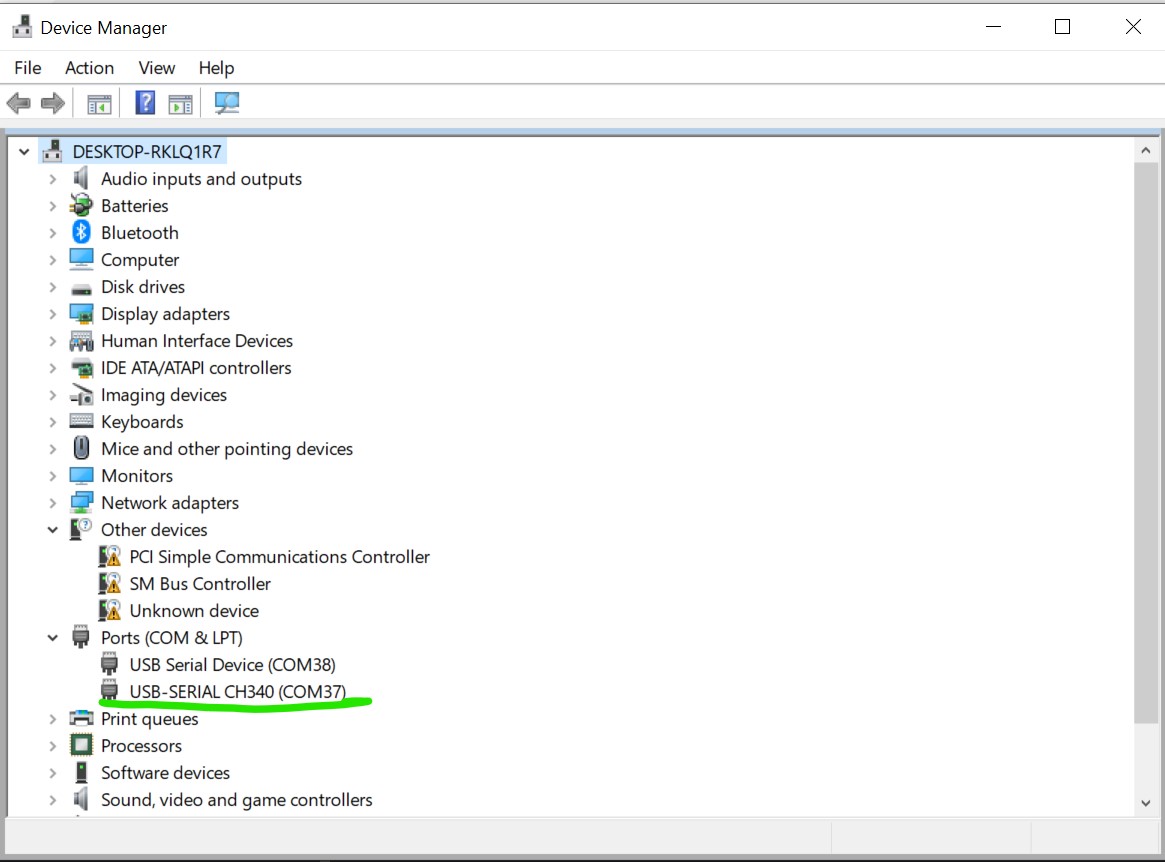Select PCI Simple Communications Controller label
This screenshot has height=862, width=1165.
(x=279, y=557)
